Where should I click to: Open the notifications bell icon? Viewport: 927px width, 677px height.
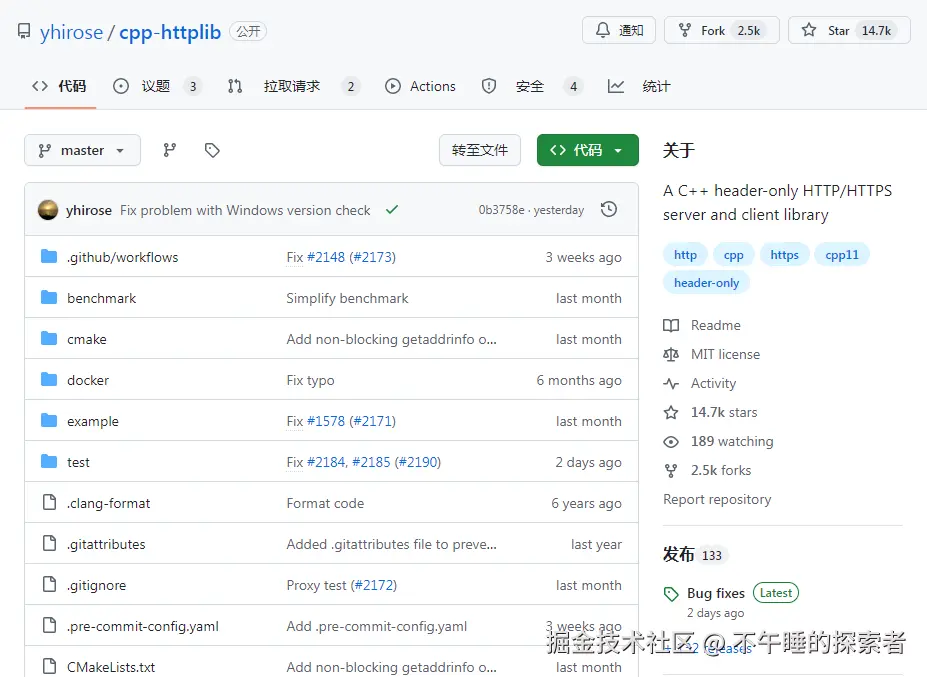point(603,31)
